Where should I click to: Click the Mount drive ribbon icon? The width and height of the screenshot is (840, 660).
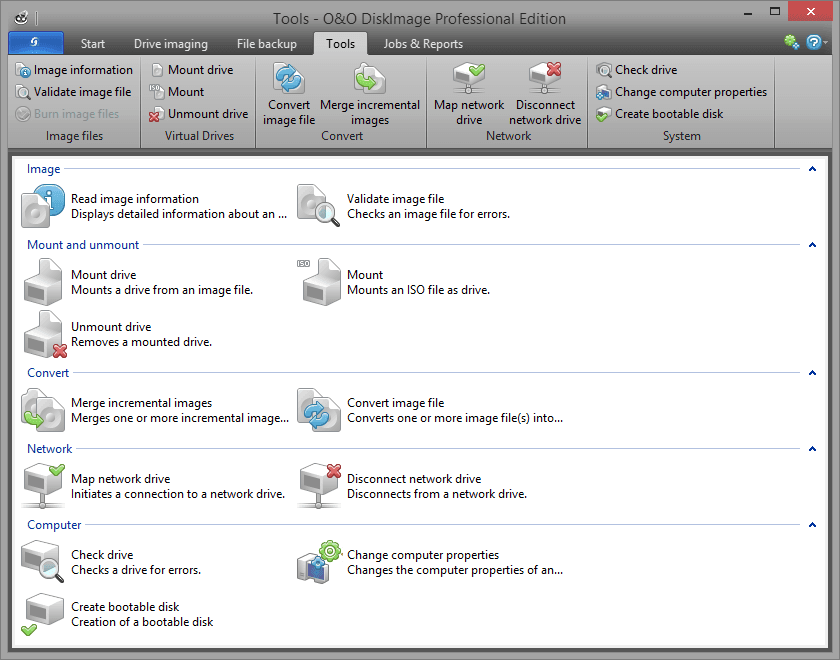pos(157,70)
